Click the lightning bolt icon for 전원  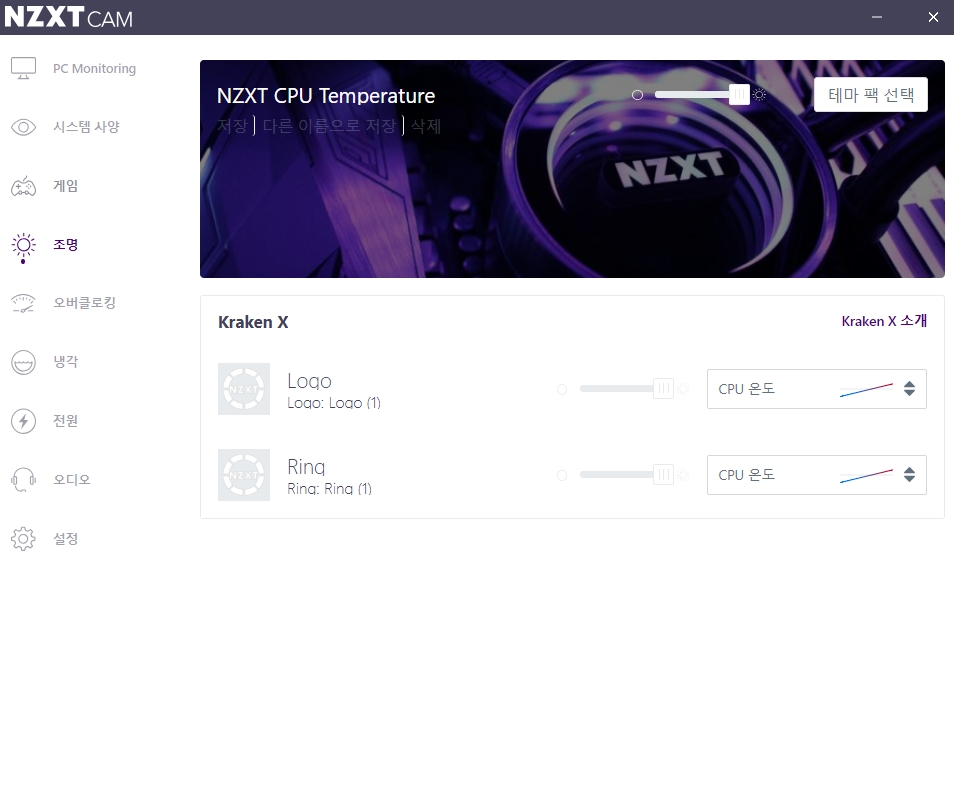coord(23,421)
